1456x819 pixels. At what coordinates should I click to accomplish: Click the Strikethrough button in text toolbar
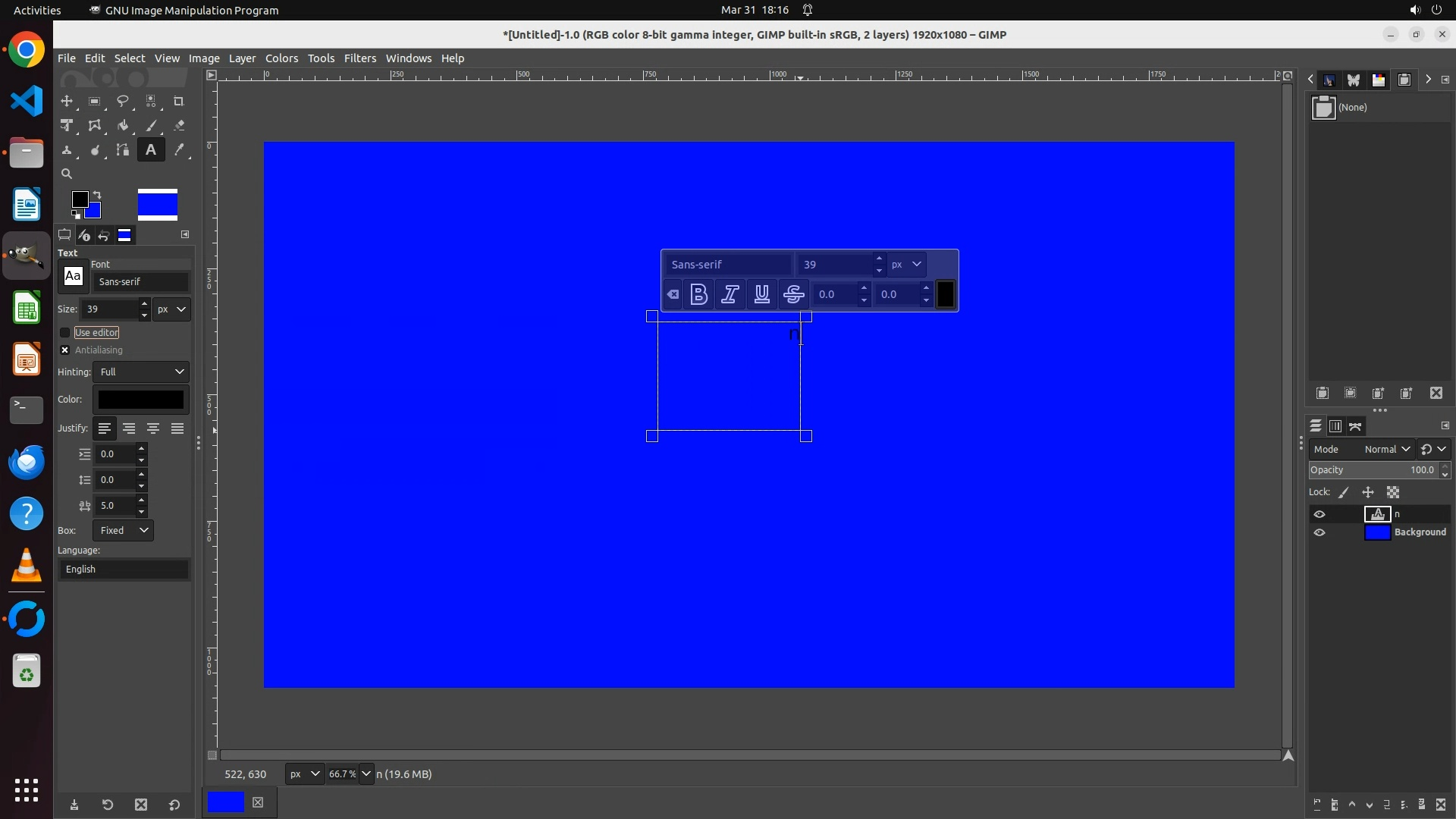pos(793,294)
